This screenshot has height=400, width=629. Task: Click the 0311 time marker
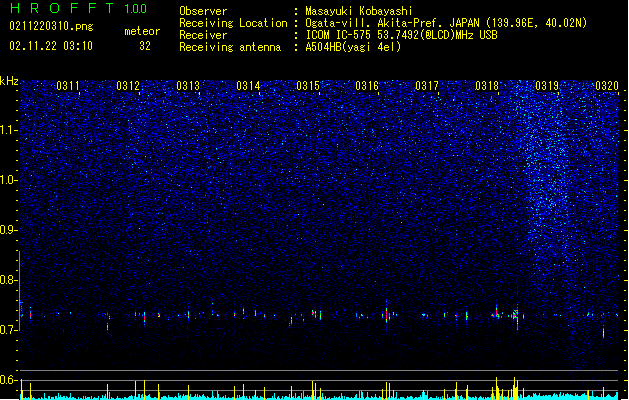click(x=68, y=85)
